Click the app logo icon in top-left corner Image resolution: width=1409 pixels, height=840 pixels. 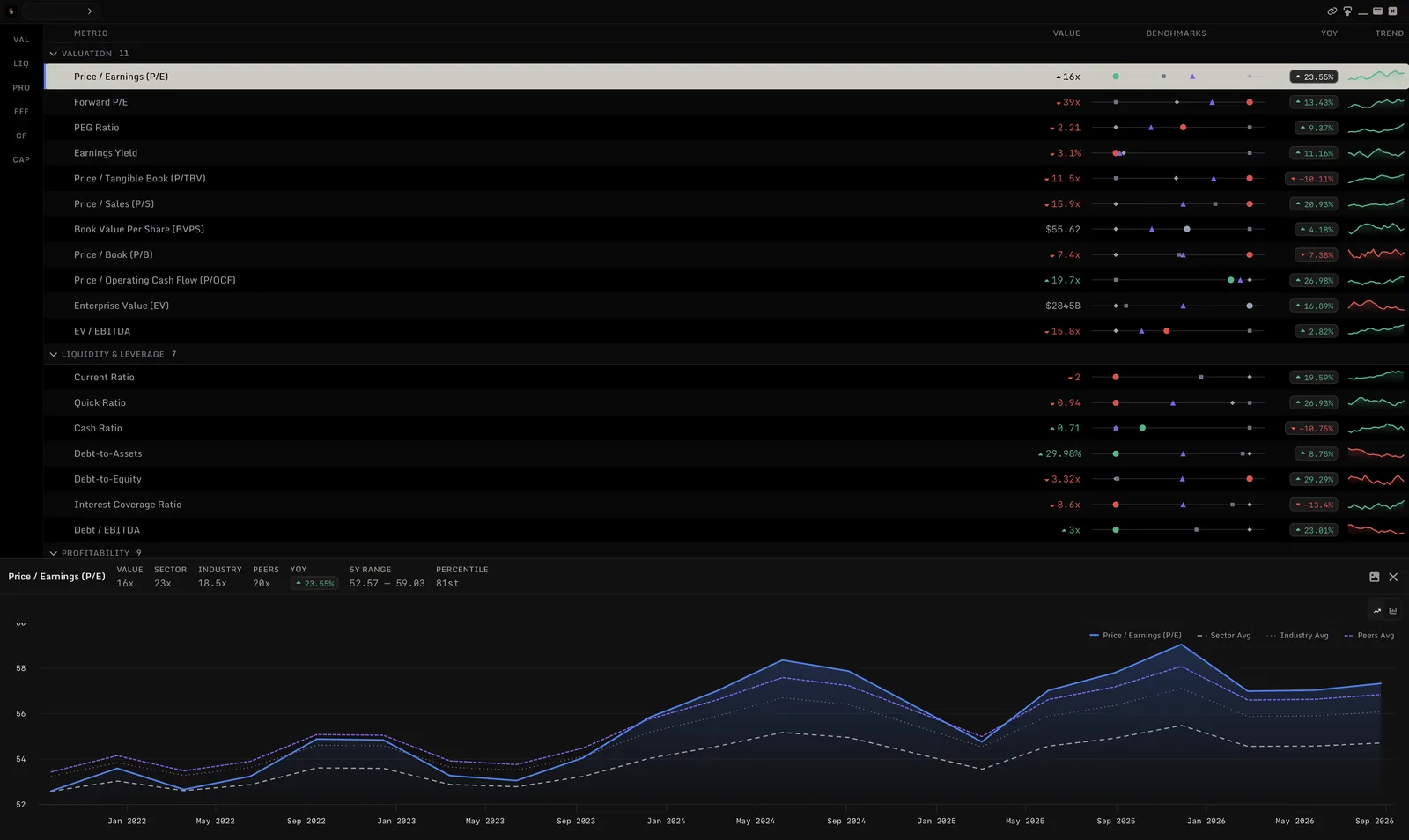tap(11, 11)
